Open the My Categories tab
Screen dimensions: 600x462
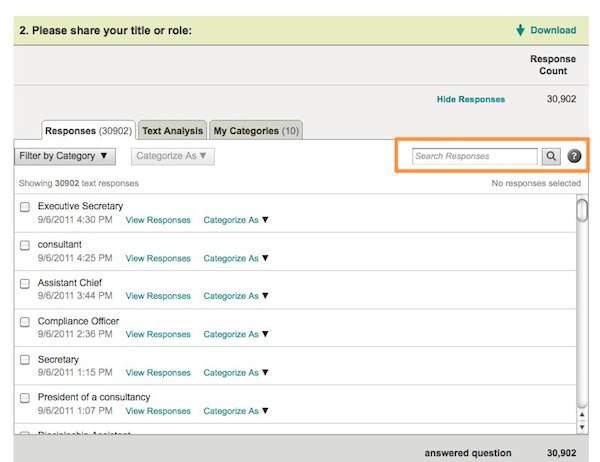(256, 131)
